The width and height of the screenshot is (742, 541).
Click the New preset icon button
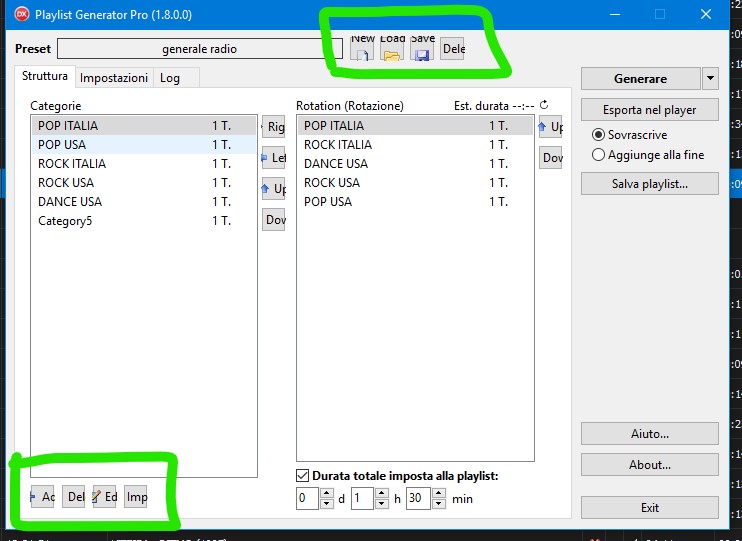(x=362, y=48)
